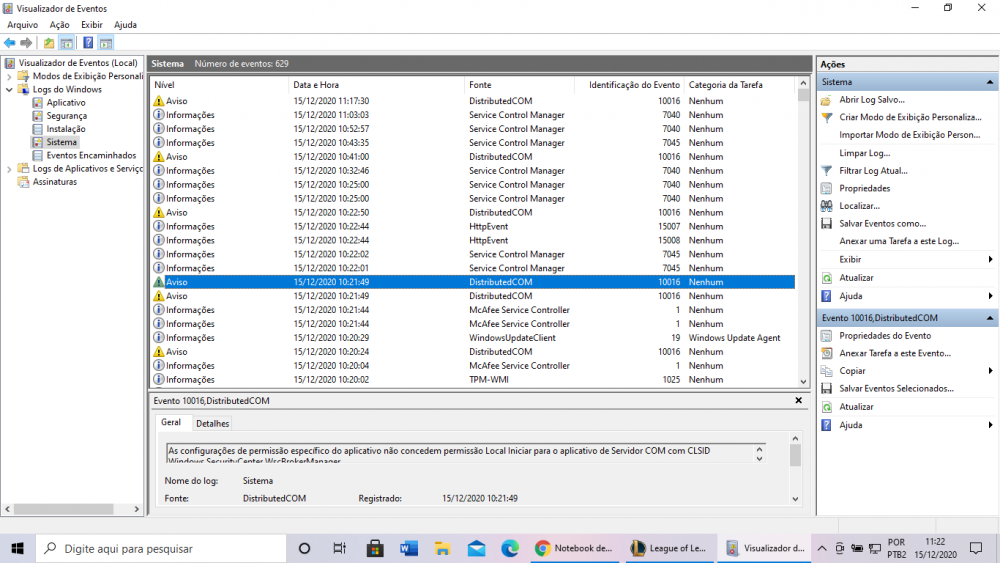Click the Localizar binoculars icon
This screenshot has width=1000, height=563.
pyautogui.click(x=826, y=206)
